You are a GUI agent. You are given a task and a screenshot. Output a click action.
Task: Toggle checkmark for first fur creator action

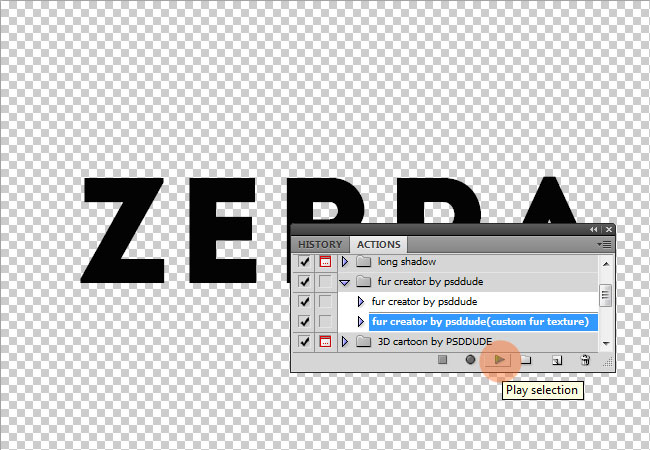(304, 302)
